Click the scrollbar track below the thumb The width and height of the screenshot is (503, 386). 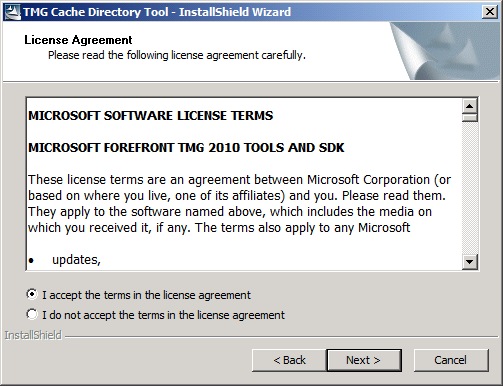(x=470, y=188)
